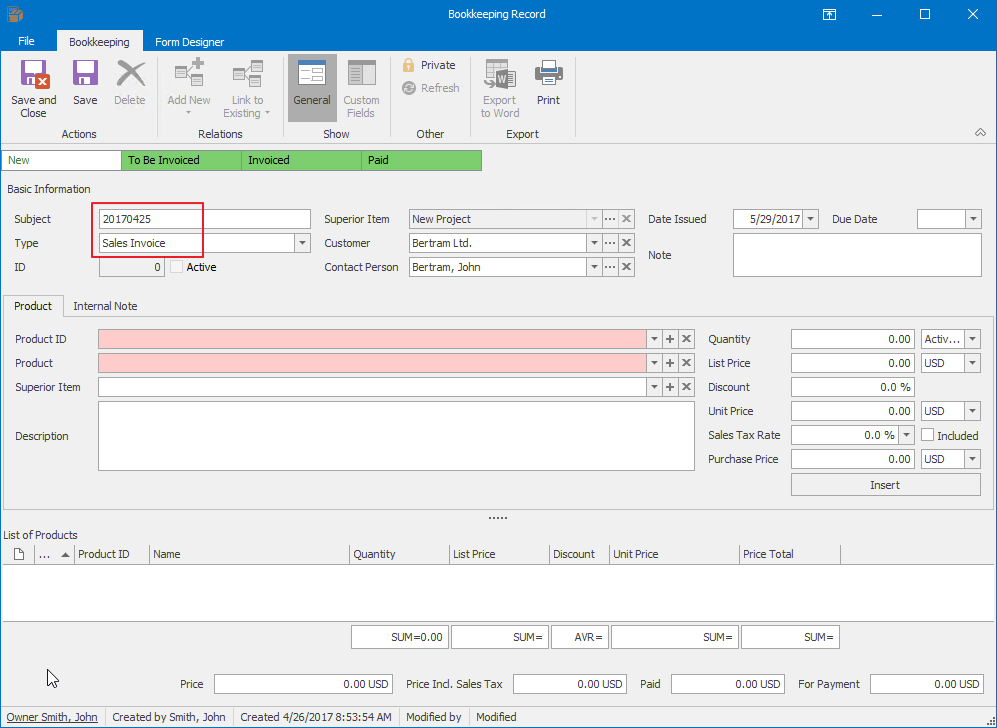
Task: Add new Product ID with plus button
Action: [670, 340]
